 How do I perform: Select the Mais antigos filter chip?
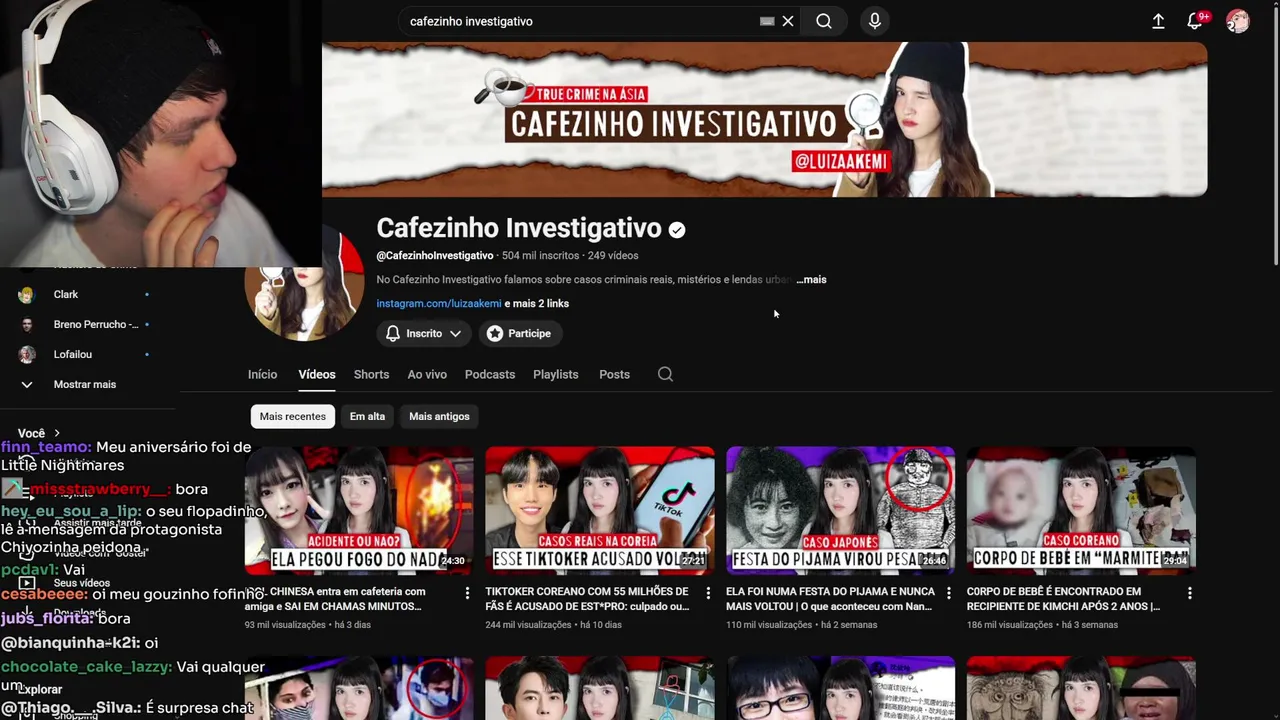click(439, 416)
